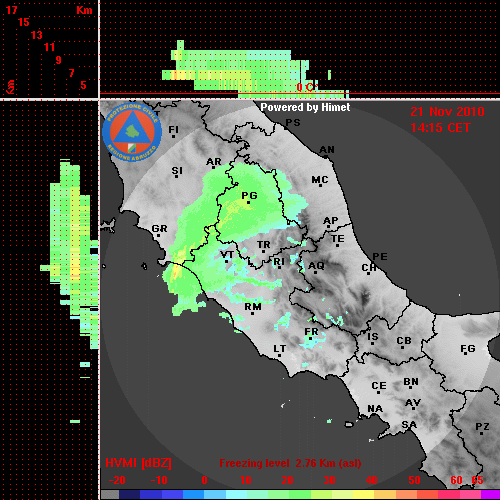Click the horizontal 'Km' unit label
The image size is (500, 500).
[84, 10]
